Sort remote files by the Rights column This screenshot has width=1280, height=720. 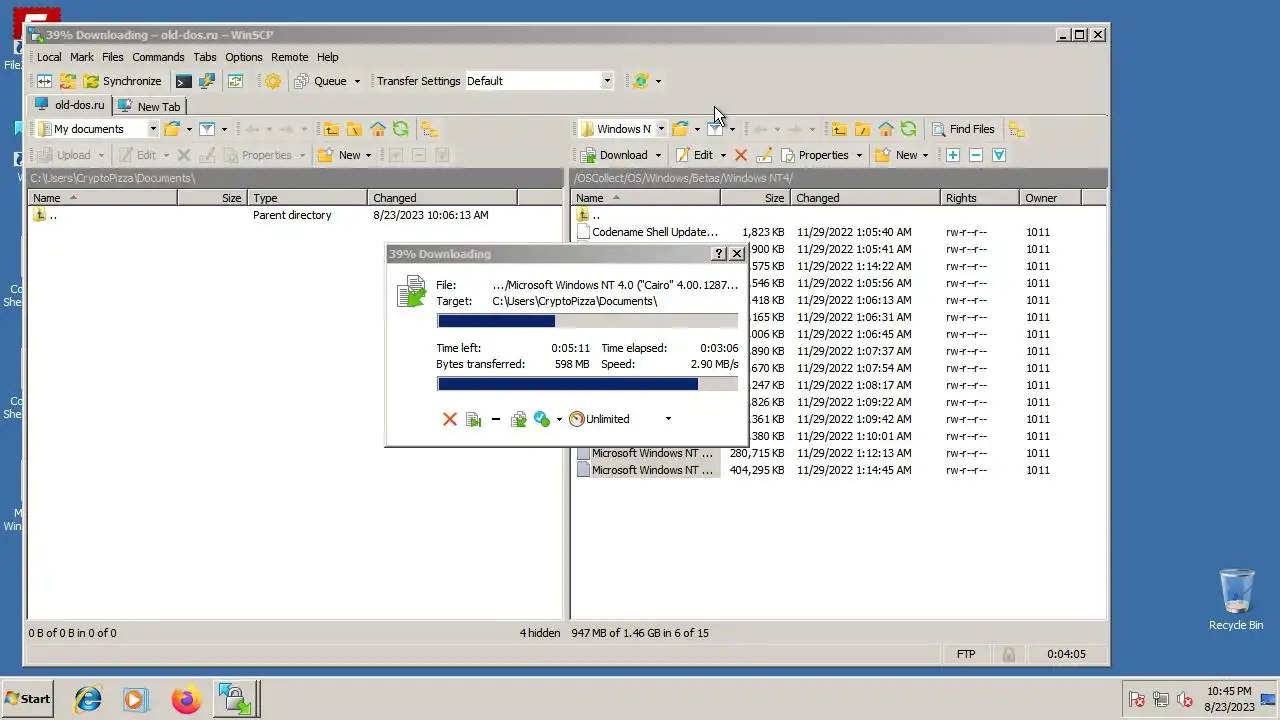[x=979, y=198]
